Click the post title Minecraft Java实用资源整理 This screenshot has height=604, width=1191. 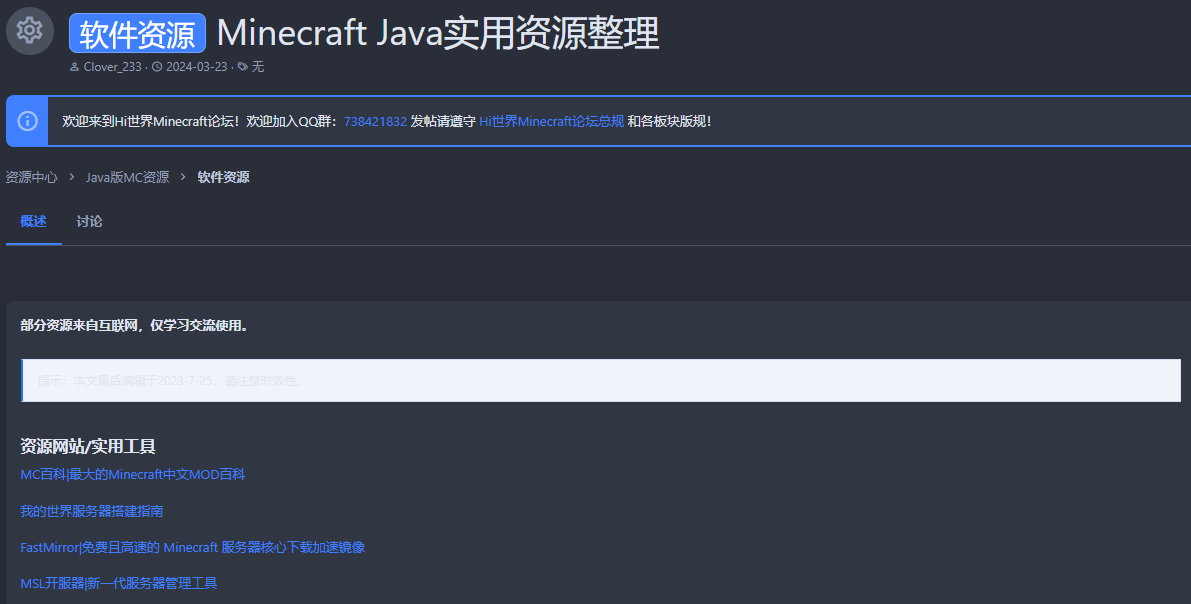[x=437, y=32]
